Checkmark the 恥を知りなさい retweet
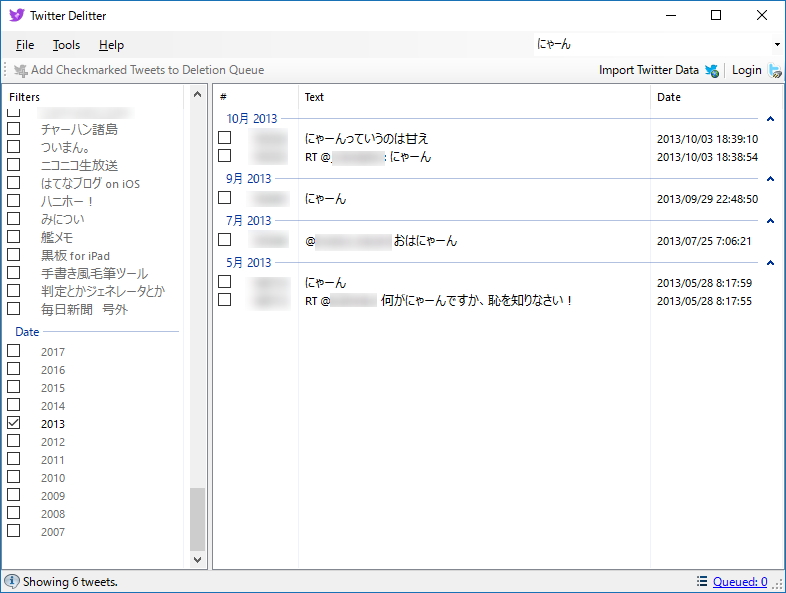The width and height of the screenshot is (786, 593). pos(225,300)
